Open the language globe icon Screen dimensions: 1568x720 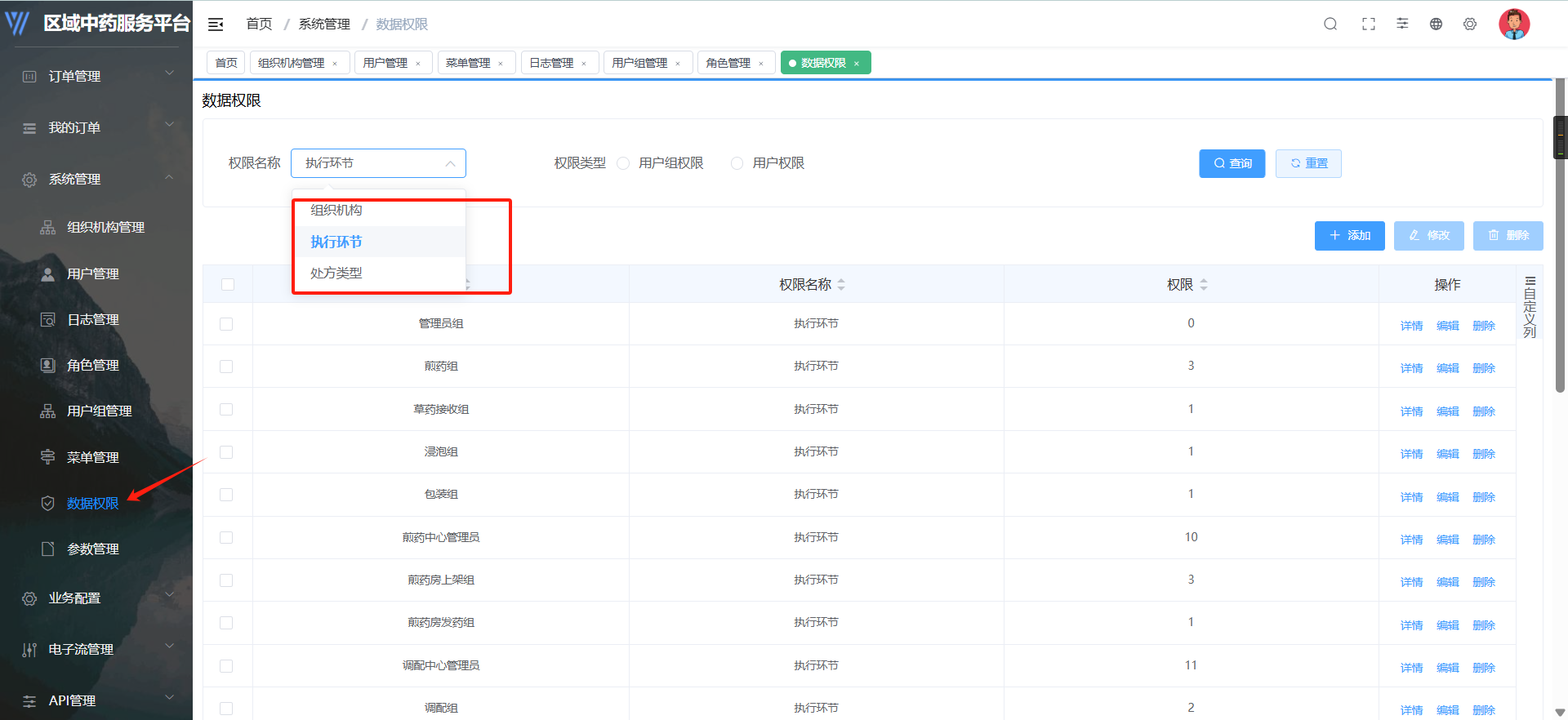(1436, 24)
